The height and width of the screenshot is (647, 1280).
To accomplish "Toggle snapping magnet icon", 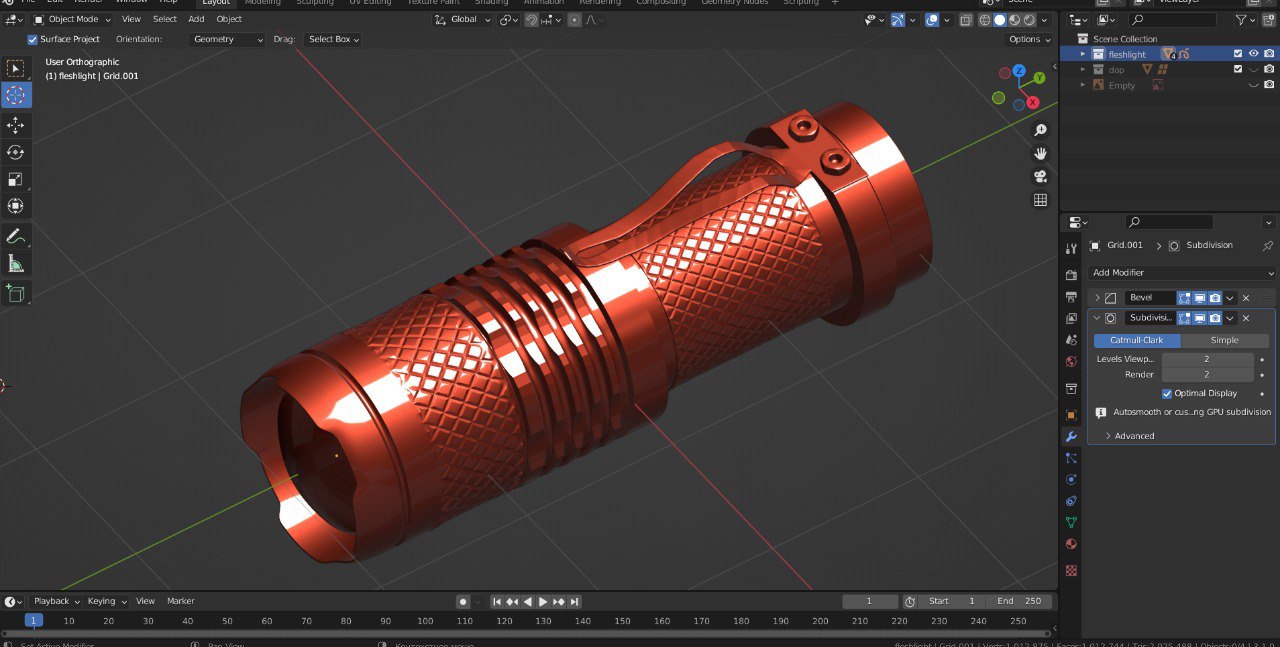I will click(x=531, y=20).
